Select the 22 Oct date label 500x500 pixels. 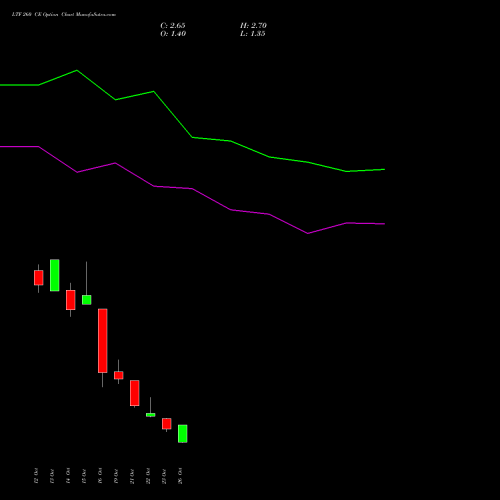coord(148,476)
